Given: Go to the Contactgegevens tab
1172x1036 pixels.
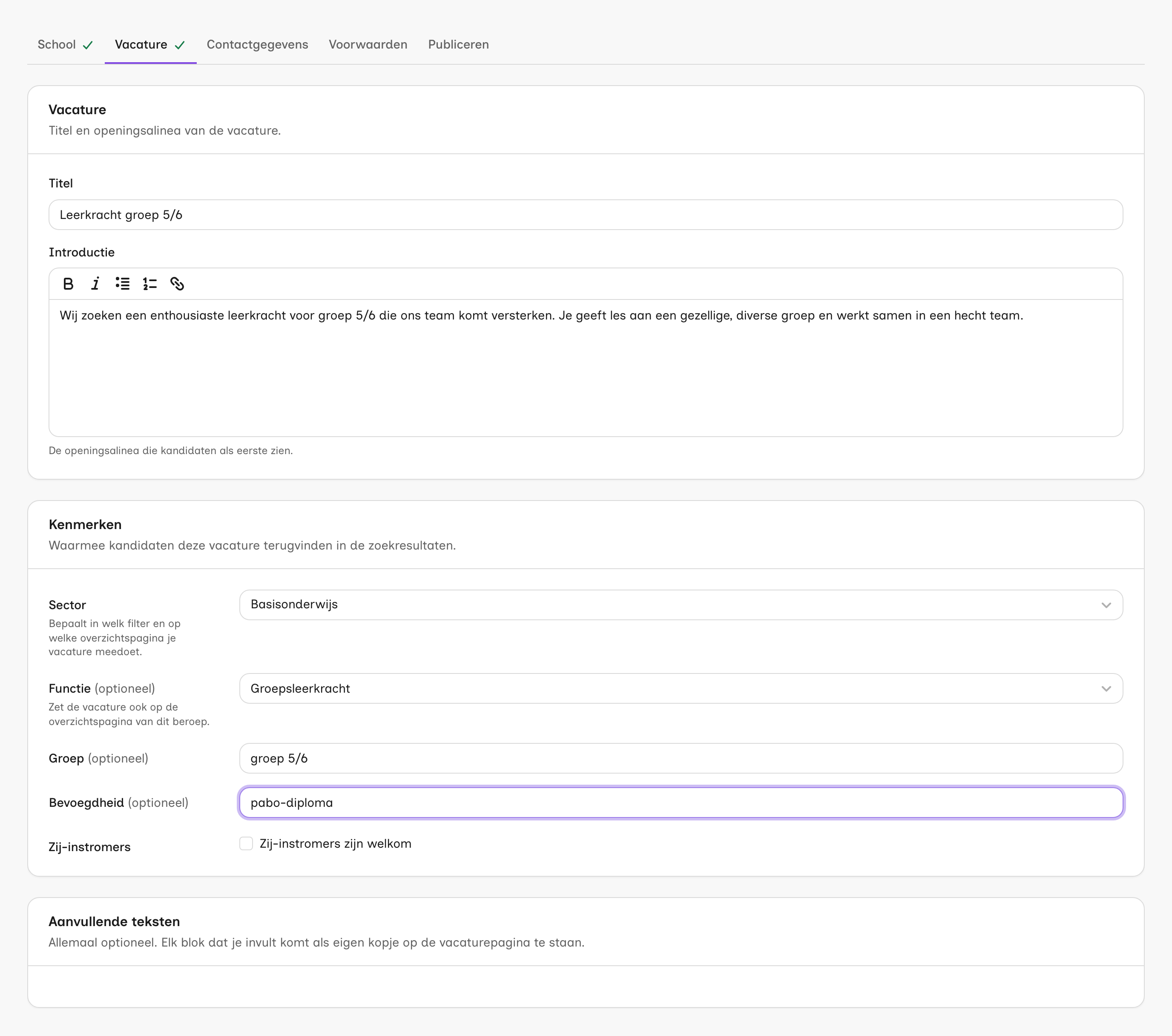Looking at the screenshot, I should (x=258, y=45).
